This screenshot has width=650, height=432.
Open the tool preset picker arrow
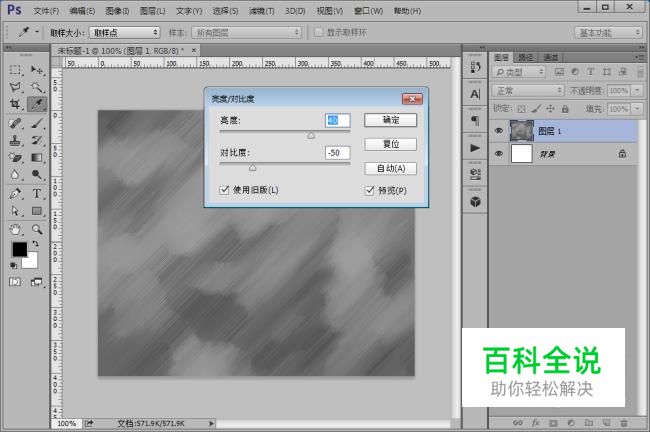click(37, 32)
